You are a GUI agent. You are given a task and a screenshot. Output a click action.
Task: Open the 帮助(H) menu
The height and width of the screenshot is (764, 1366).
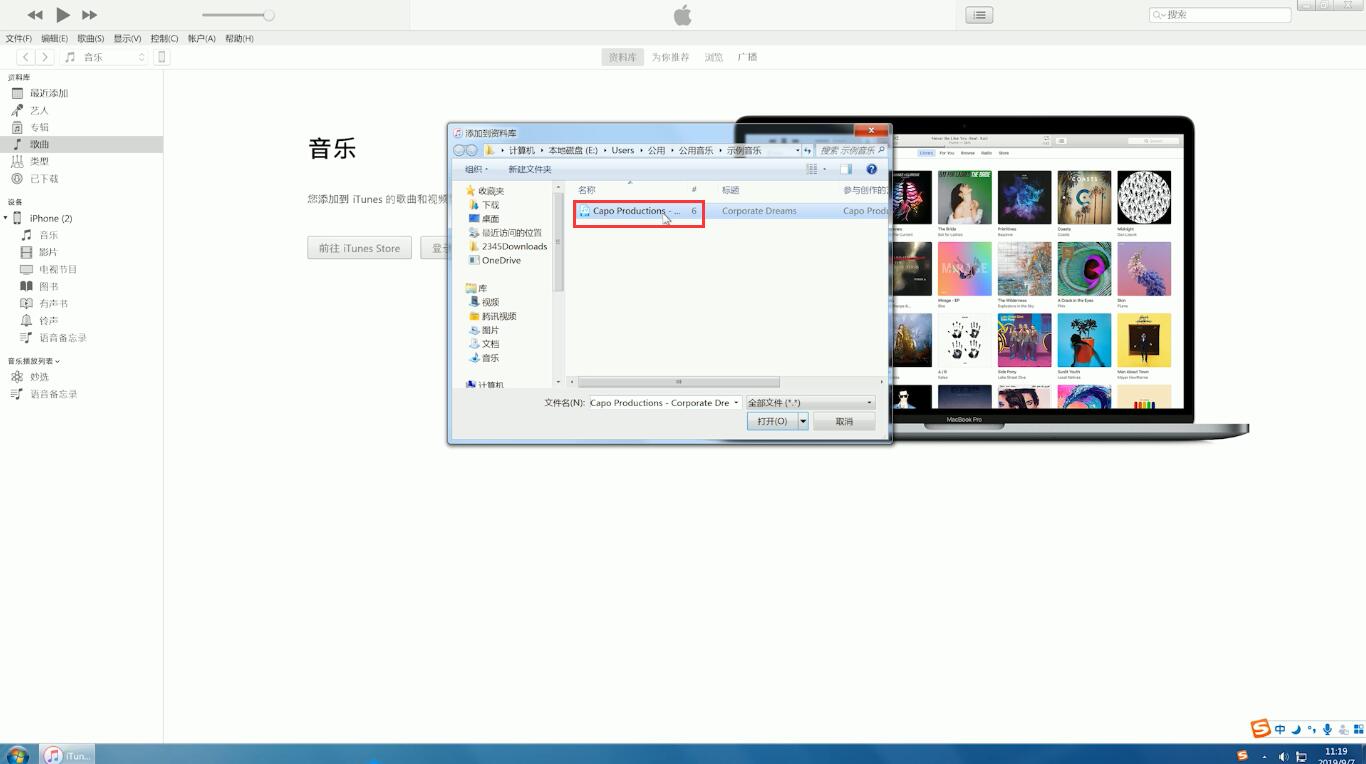click(x=239, y=38)
